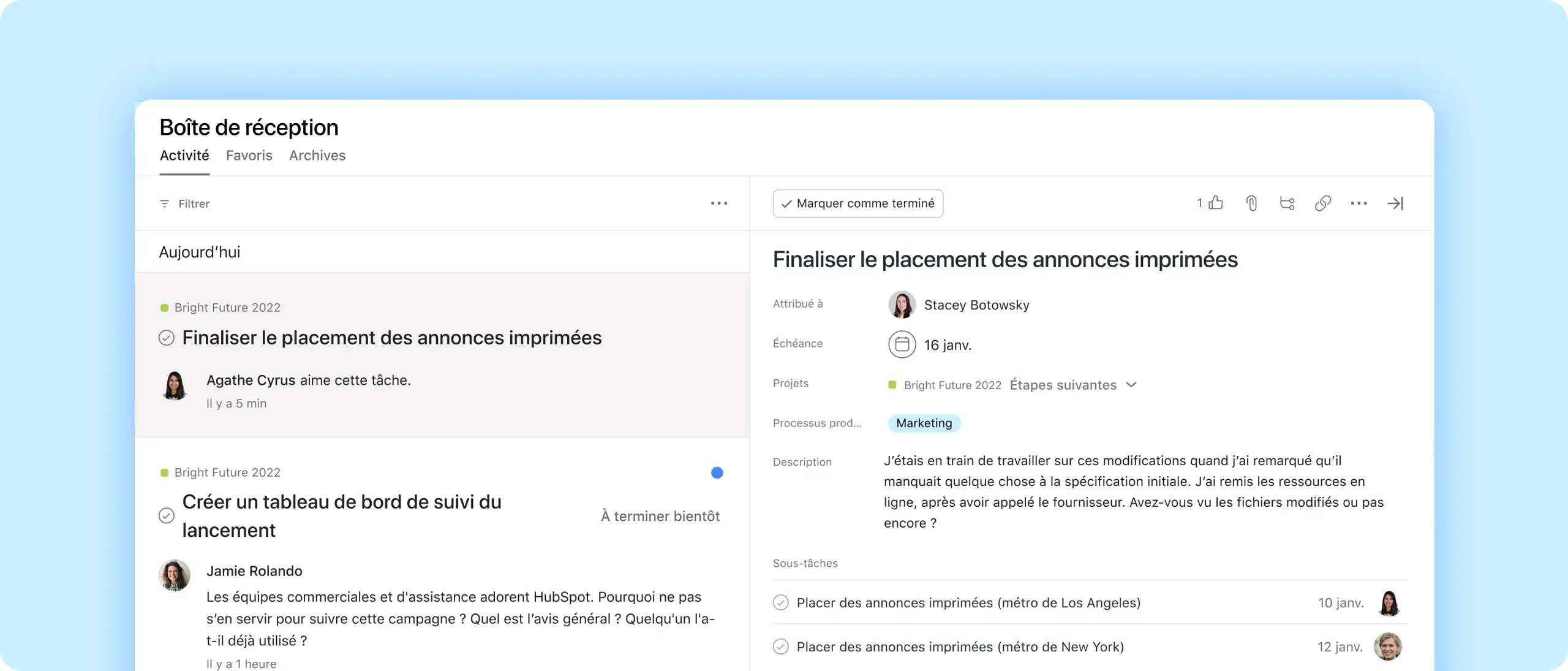The height and width of the screenshot is (671, 1568).
Task: Open assignee avatar on Los Angeles subtask
Action: (1389, 603)
